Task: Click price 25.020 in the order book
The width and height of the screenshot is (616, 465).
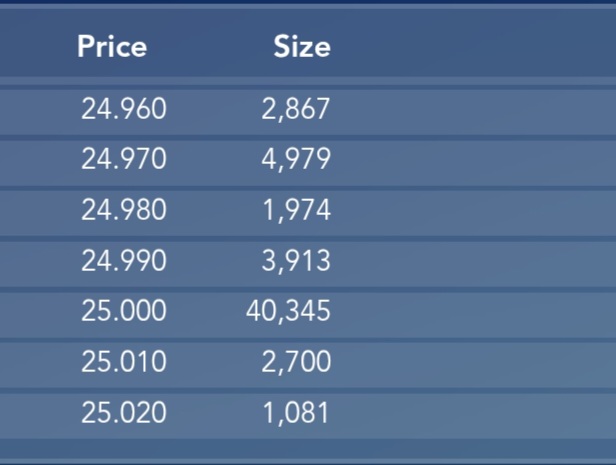Action: pyautogui.click(x=124, y=413)
